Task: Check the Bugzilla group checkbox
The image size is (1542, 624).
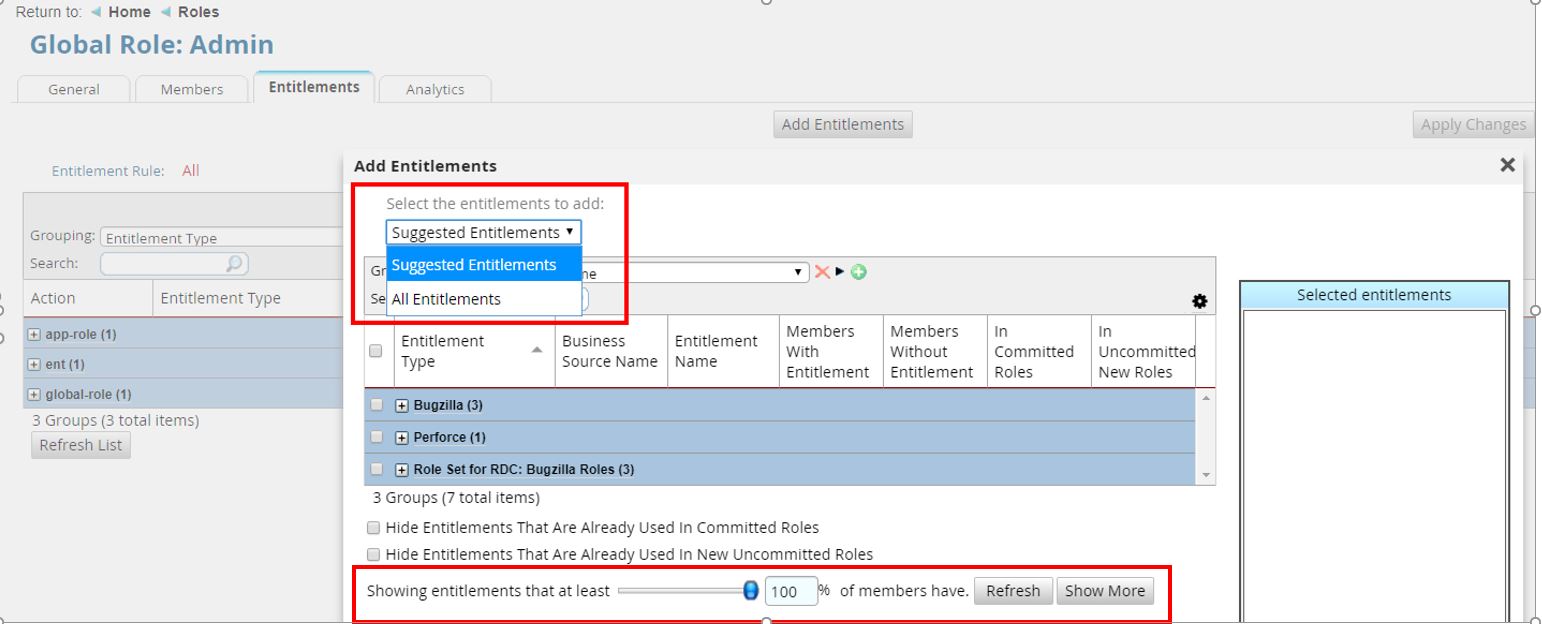Action: [376, 405]
